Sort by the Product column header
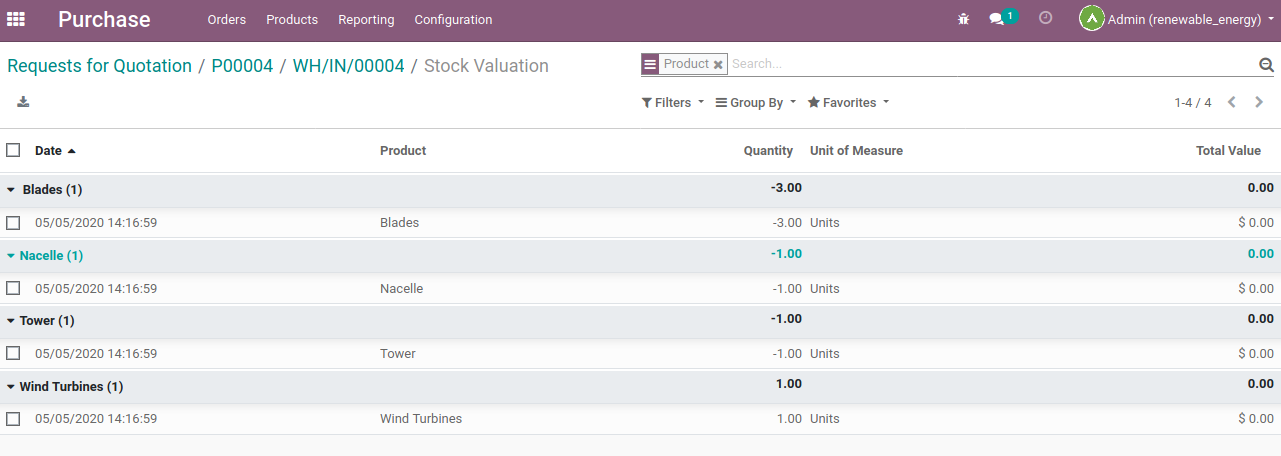Screen dimensions: 1281x456 (403, 151)
